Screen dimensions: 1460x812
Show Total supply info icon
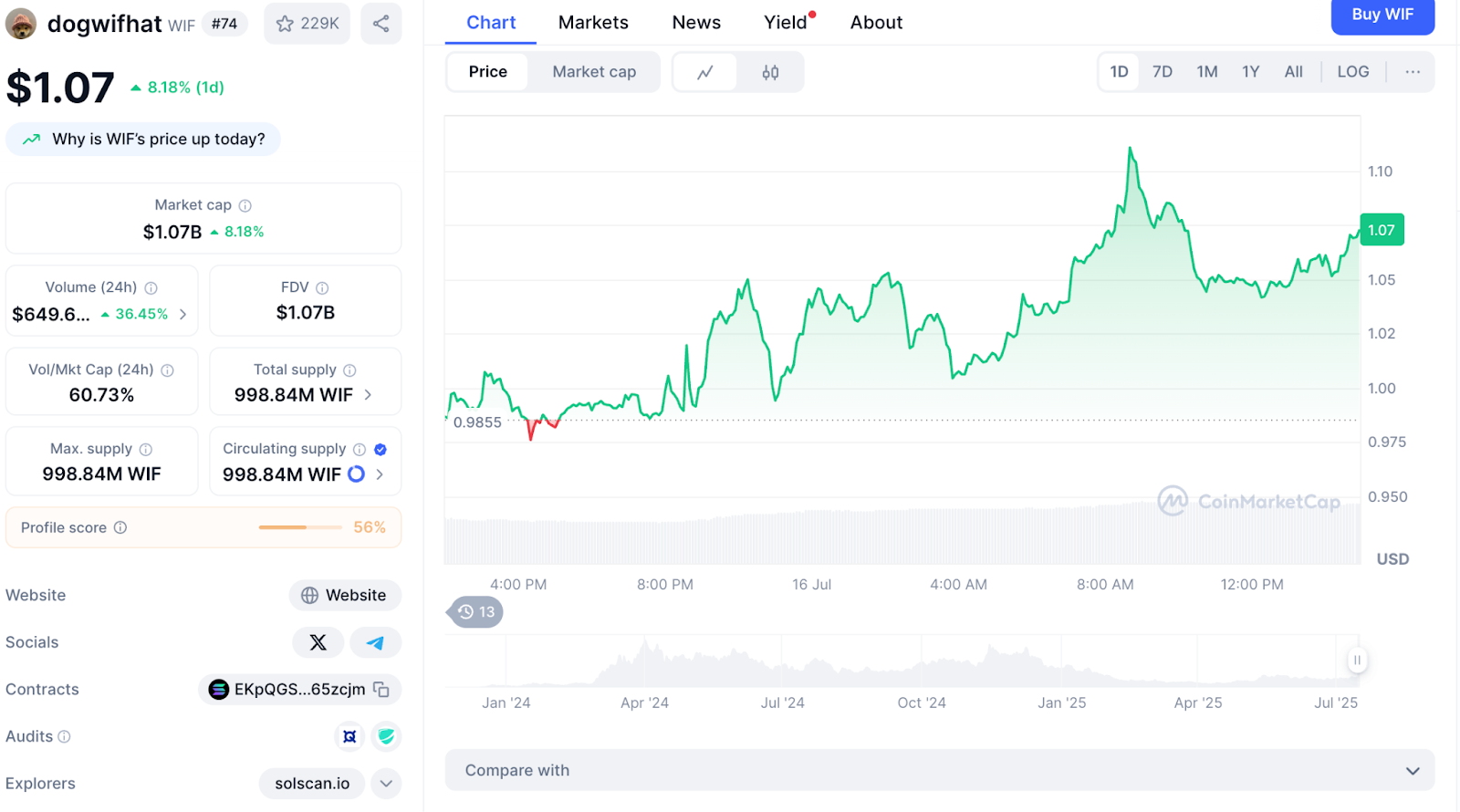(349, 370)
